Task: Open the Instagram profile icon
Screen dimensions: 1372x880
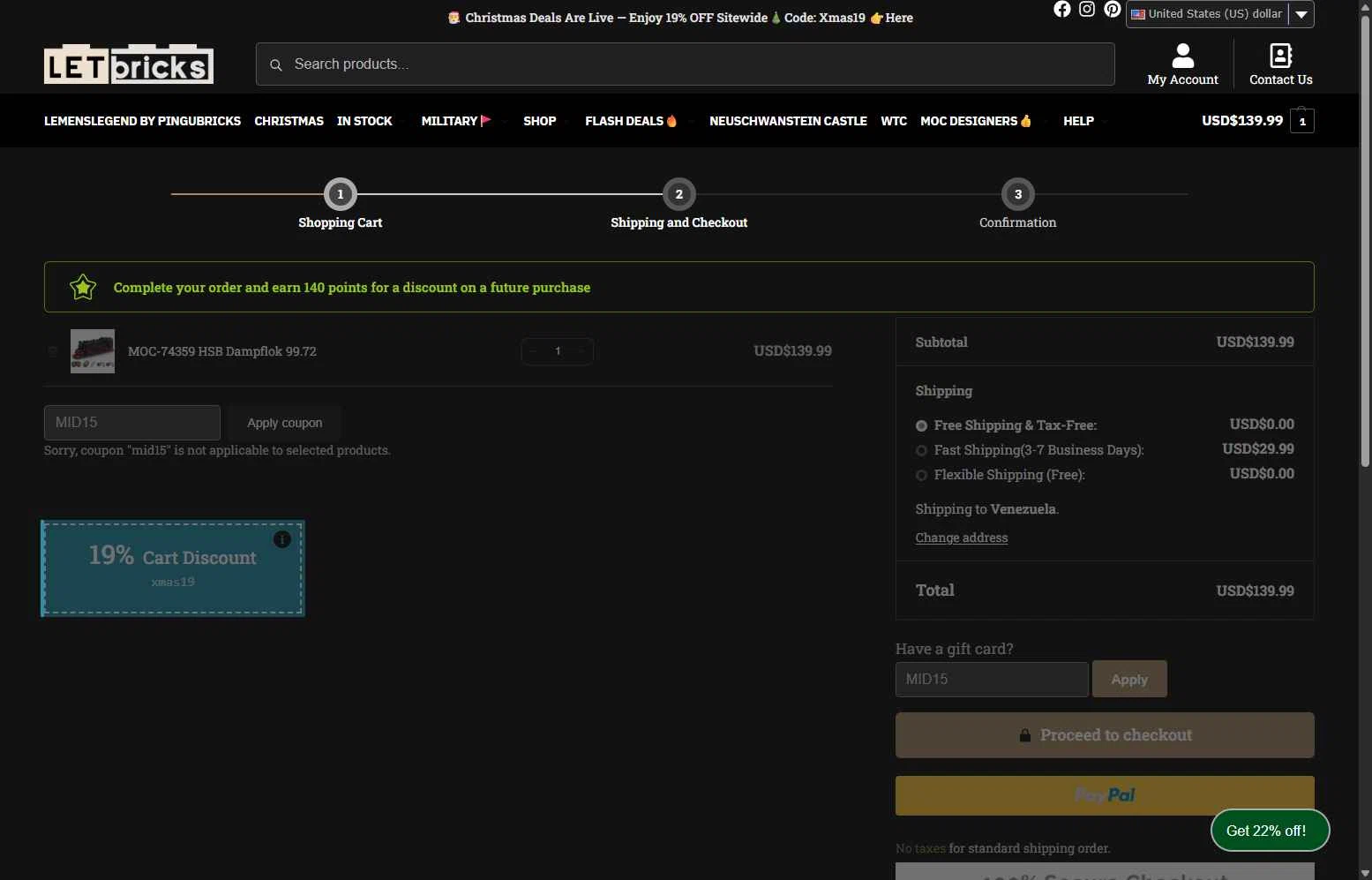Action: click(x=1087, y=9)
